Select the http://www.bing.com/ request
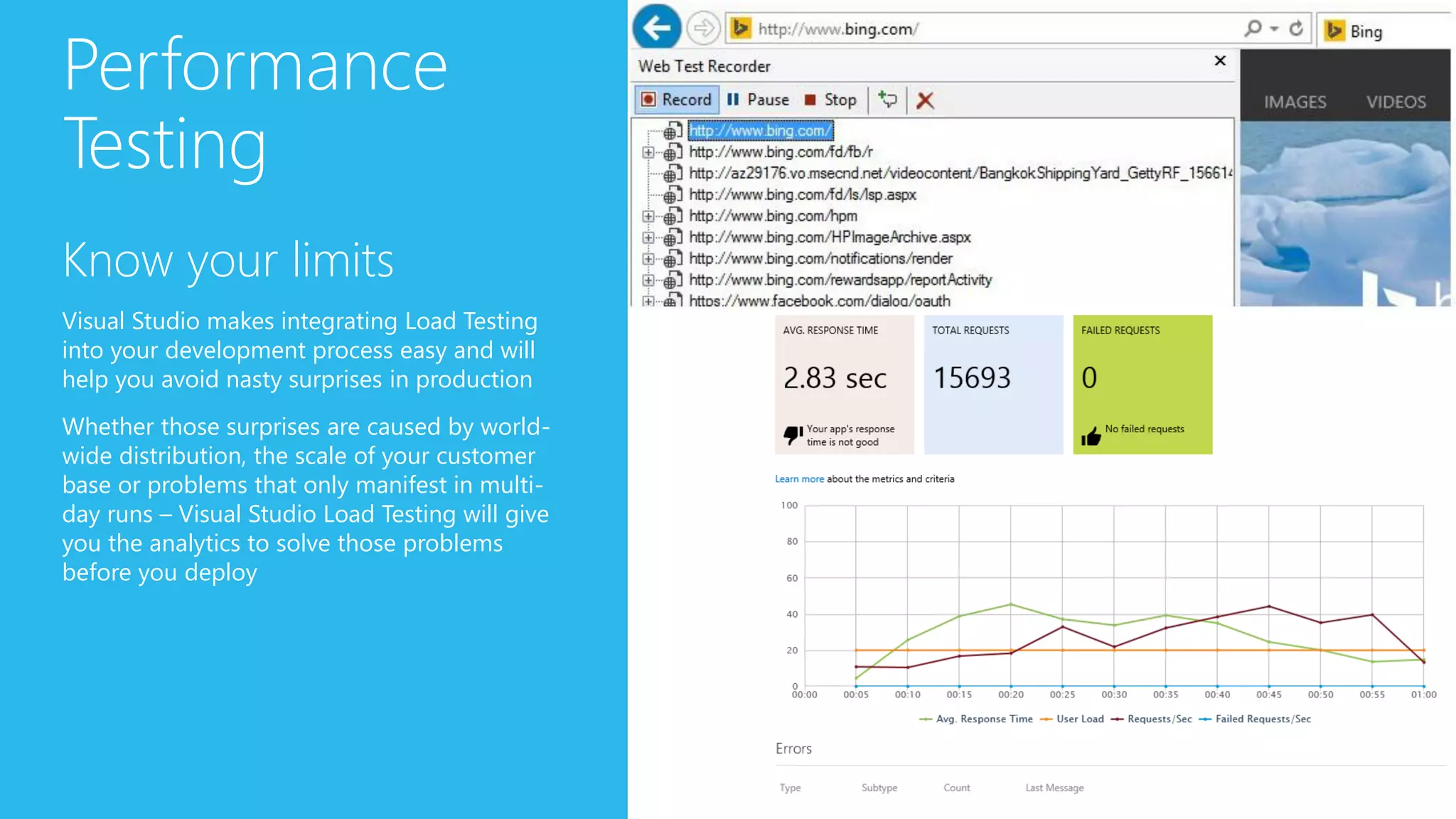Image resolution: width=1456 pixels, height=819 pixels. (760, 131)
